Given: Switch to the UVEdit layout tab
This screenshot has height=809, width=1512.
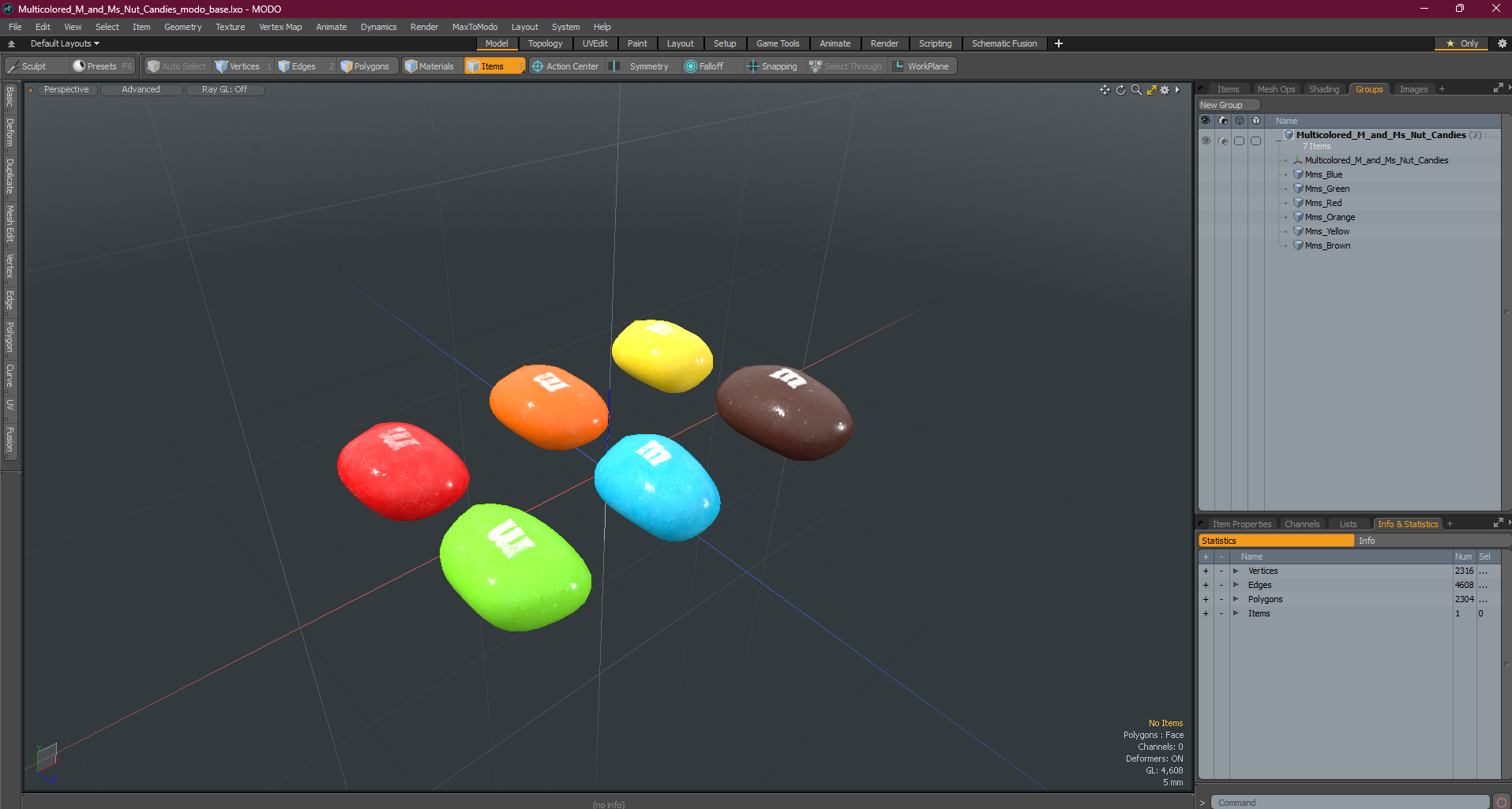Looking at the screenshot, I should (x=595, y=43).
